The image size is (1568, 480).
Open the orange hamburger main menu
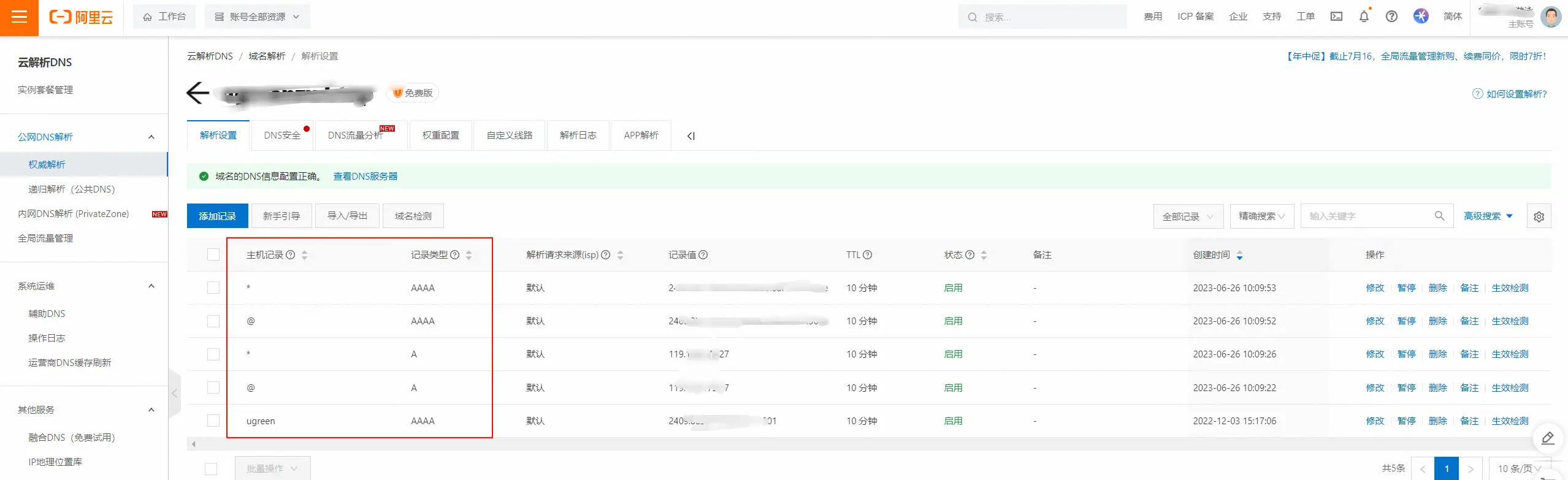19,17
